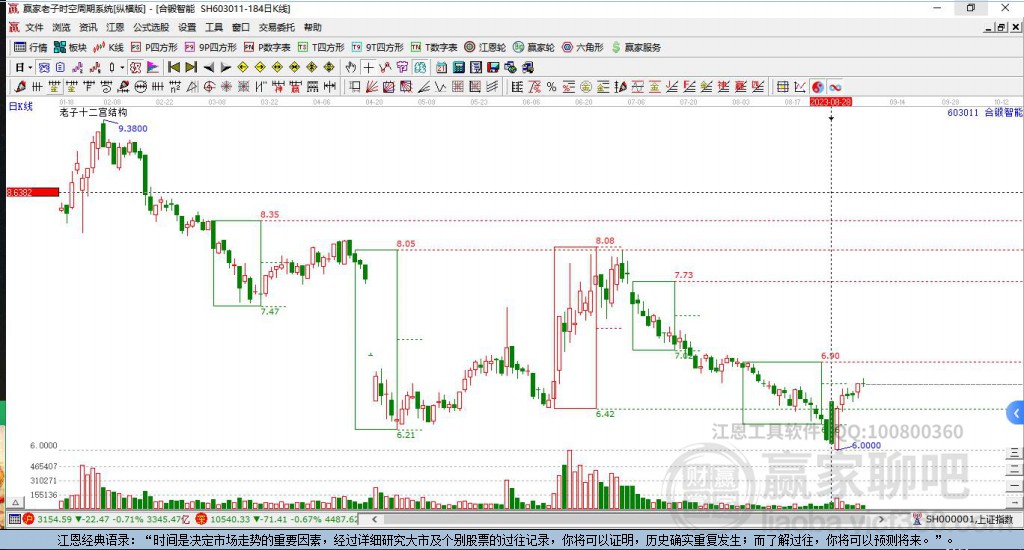
Task: Click the 老子十二宫结构 chart title
Action: point(93,112)
